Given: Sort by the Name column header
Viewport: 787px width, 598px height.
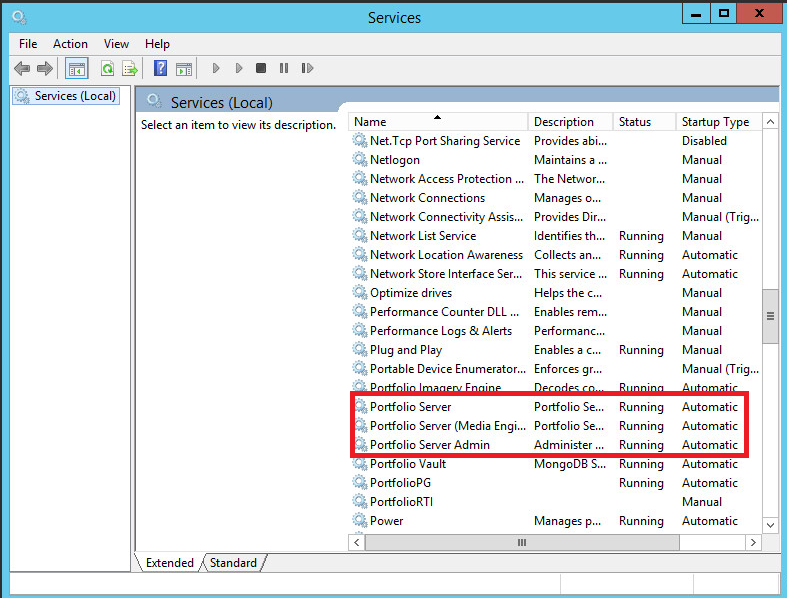Looking at the screenshot, I should tap(438, 122).
